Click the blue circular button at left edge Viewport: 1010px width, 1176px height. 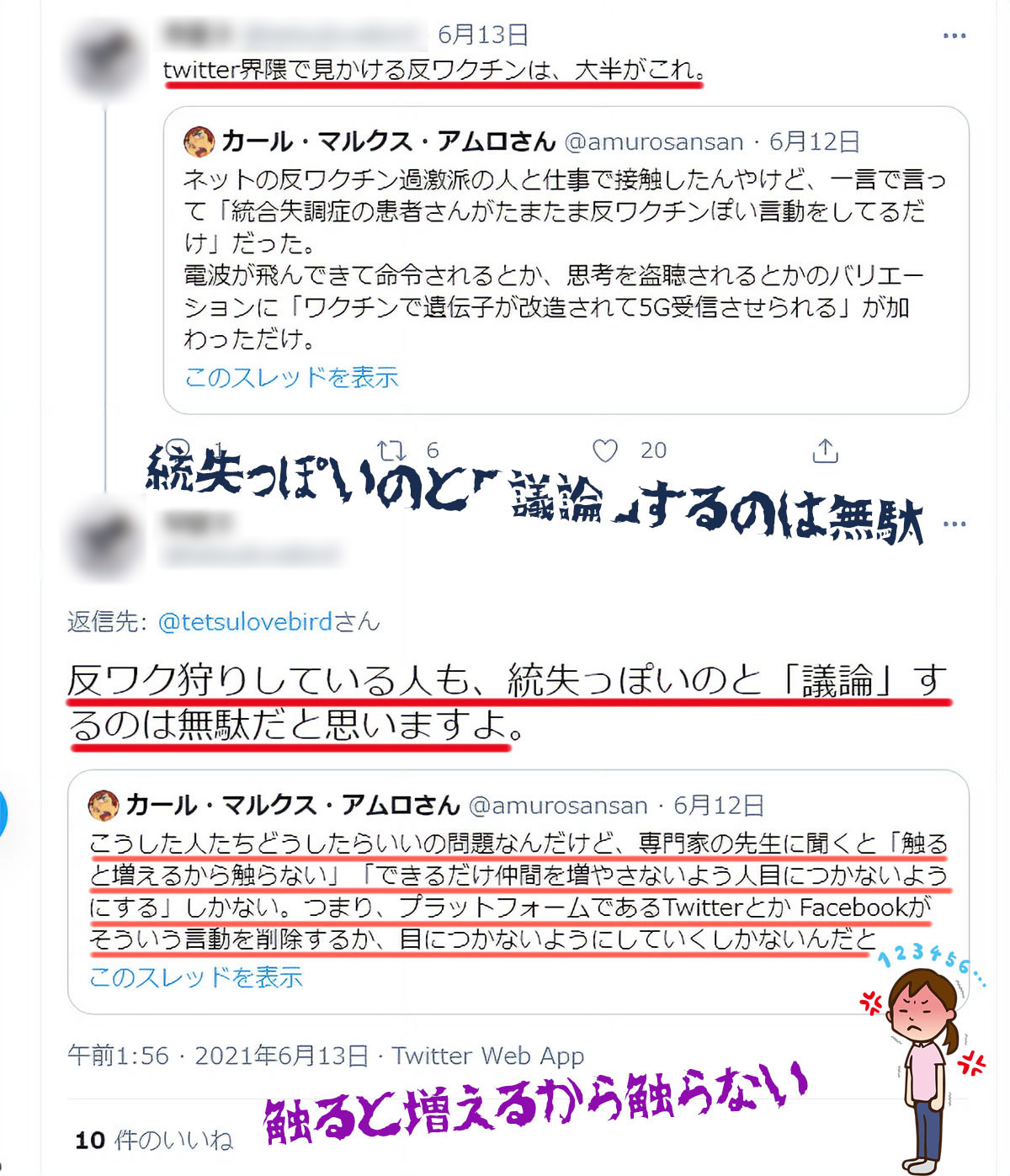(x=3, y=815)
